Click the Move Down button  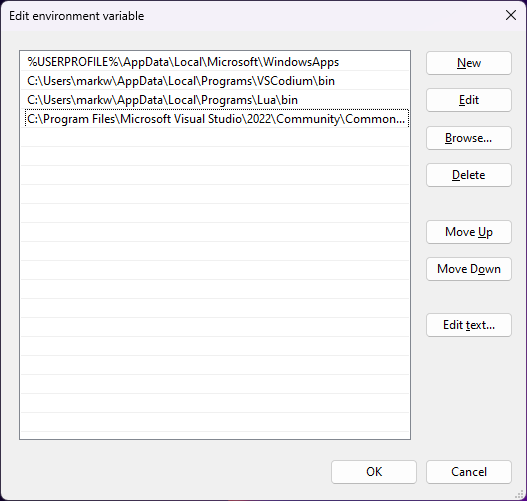click(469, 269)
